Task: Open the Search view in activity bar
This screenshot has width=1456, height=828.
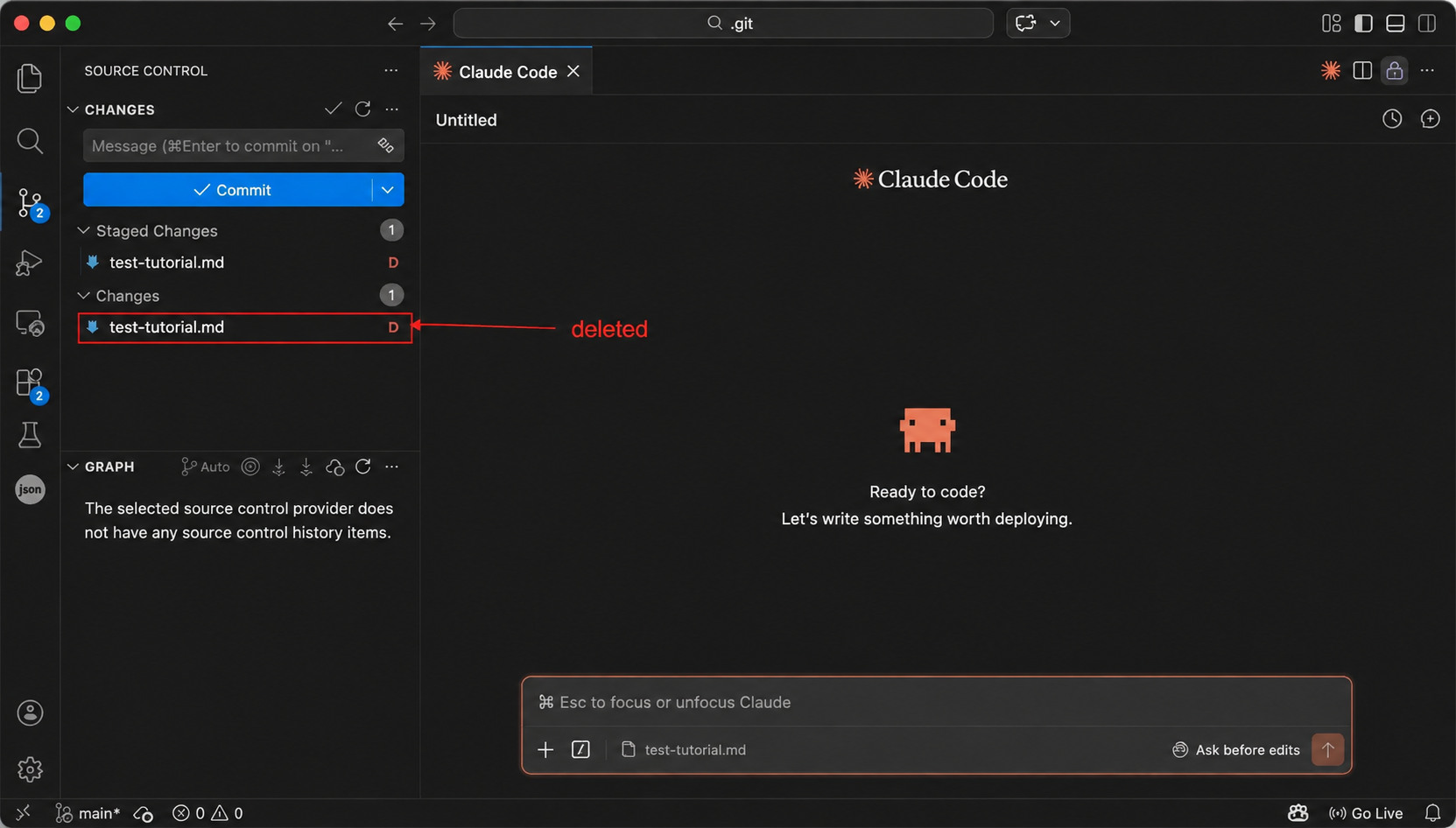Action: tap(30, 140)
